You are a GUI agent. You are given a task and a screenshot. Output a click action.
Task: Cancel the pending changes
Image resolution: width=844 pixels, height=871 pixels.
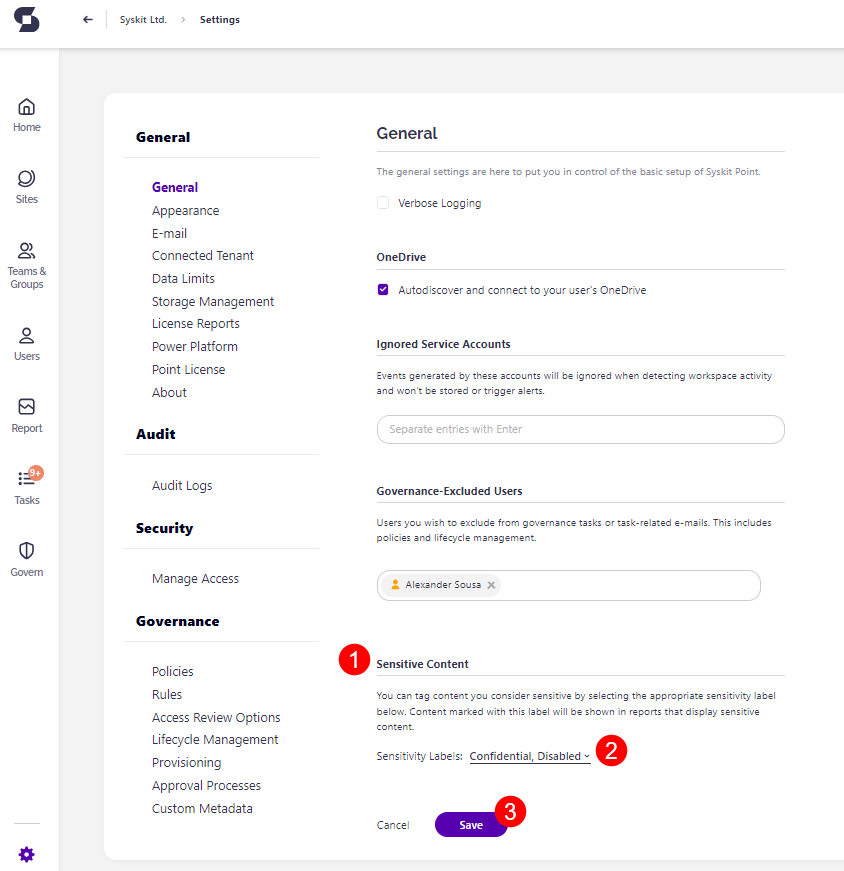[392, 825]
